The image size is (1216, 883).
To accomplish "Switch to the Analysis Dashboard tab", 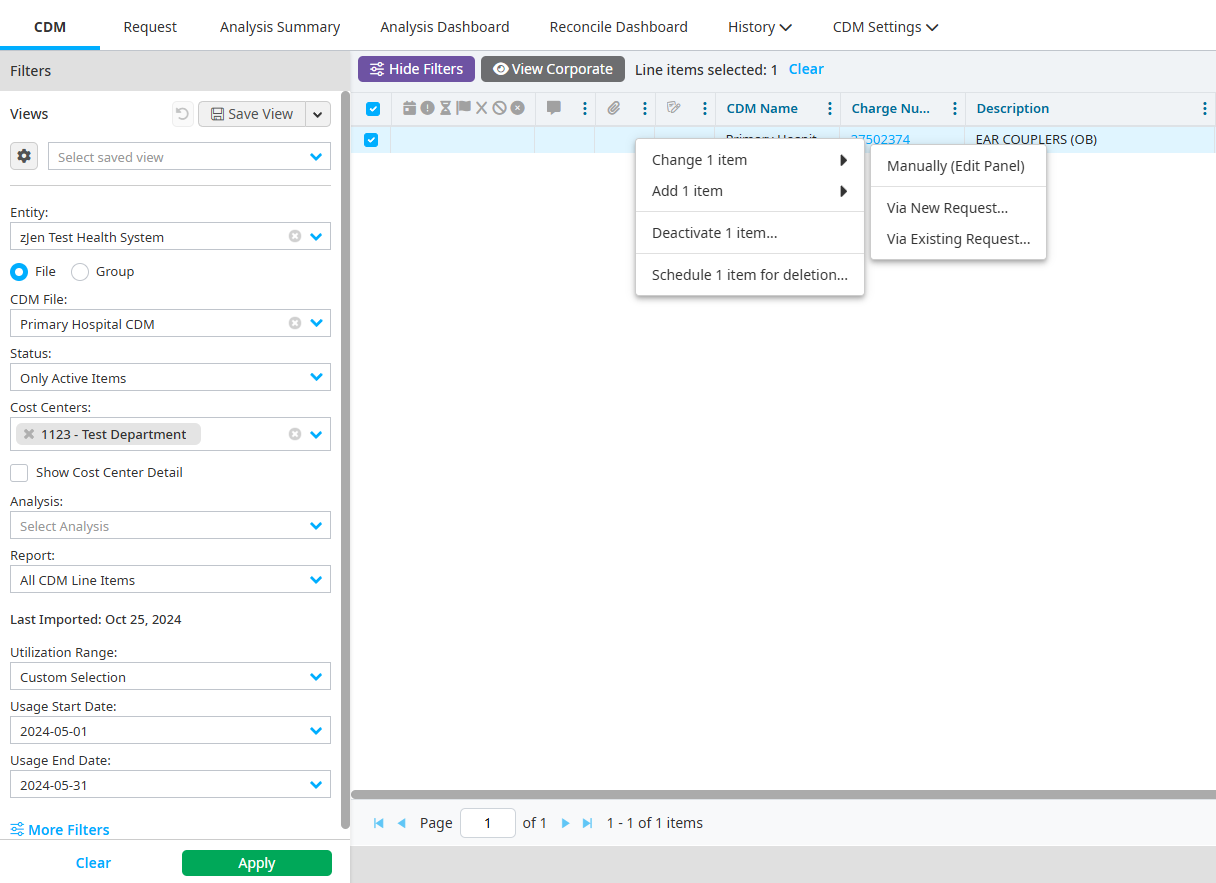I will (444, 27).
